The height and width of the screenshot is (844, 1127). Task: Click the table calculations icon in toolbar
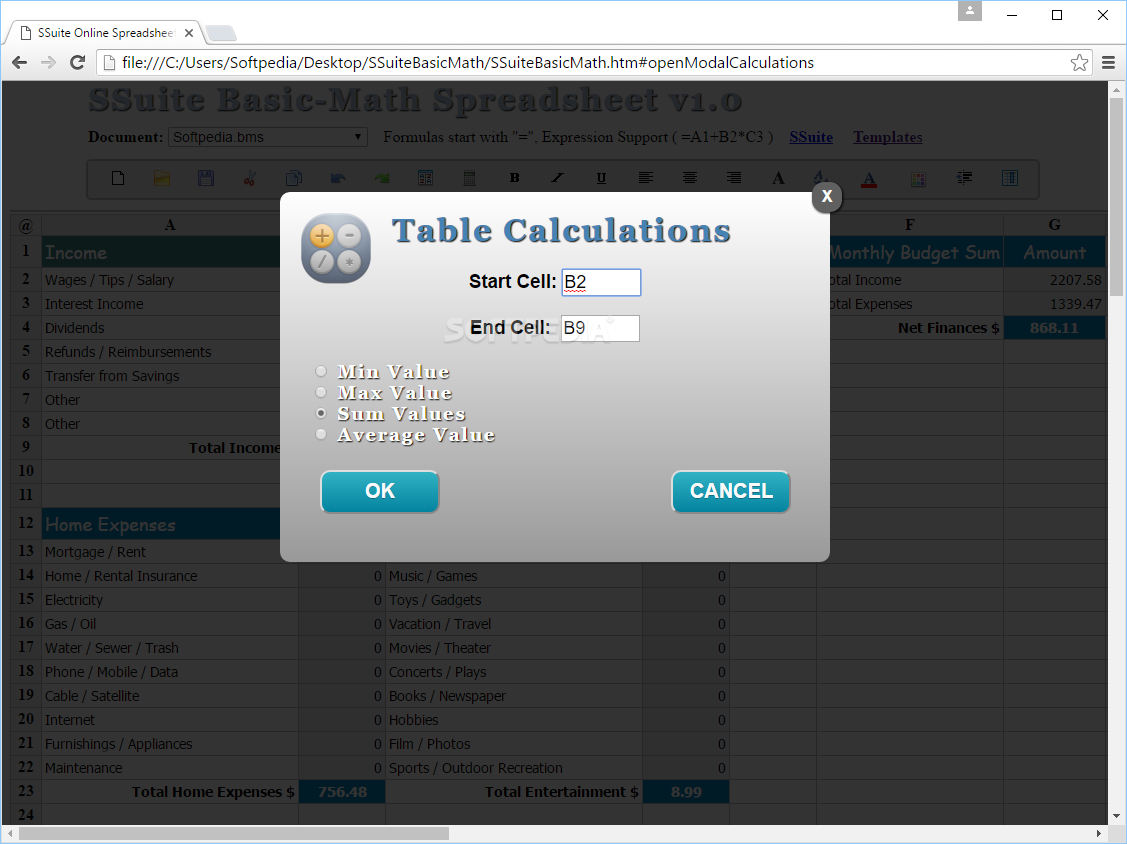coord(425,178)
